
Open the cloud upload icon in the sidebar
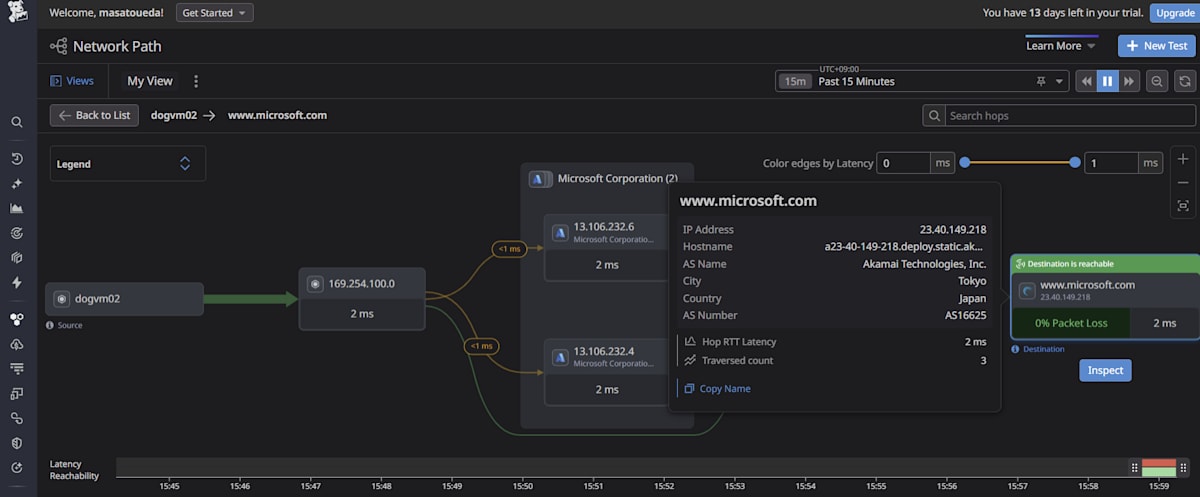(17, 344)
